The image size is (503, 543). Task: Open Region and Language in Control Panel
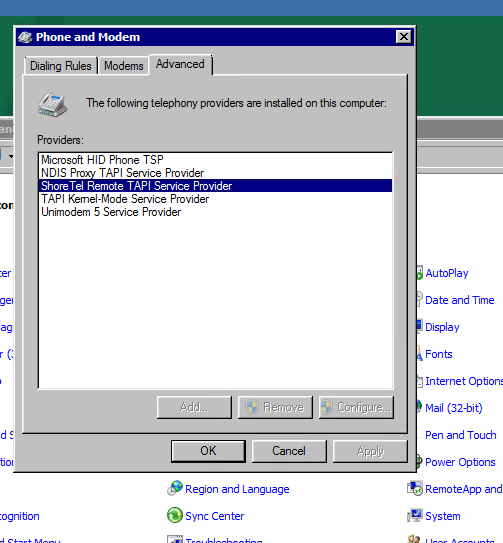237,489
